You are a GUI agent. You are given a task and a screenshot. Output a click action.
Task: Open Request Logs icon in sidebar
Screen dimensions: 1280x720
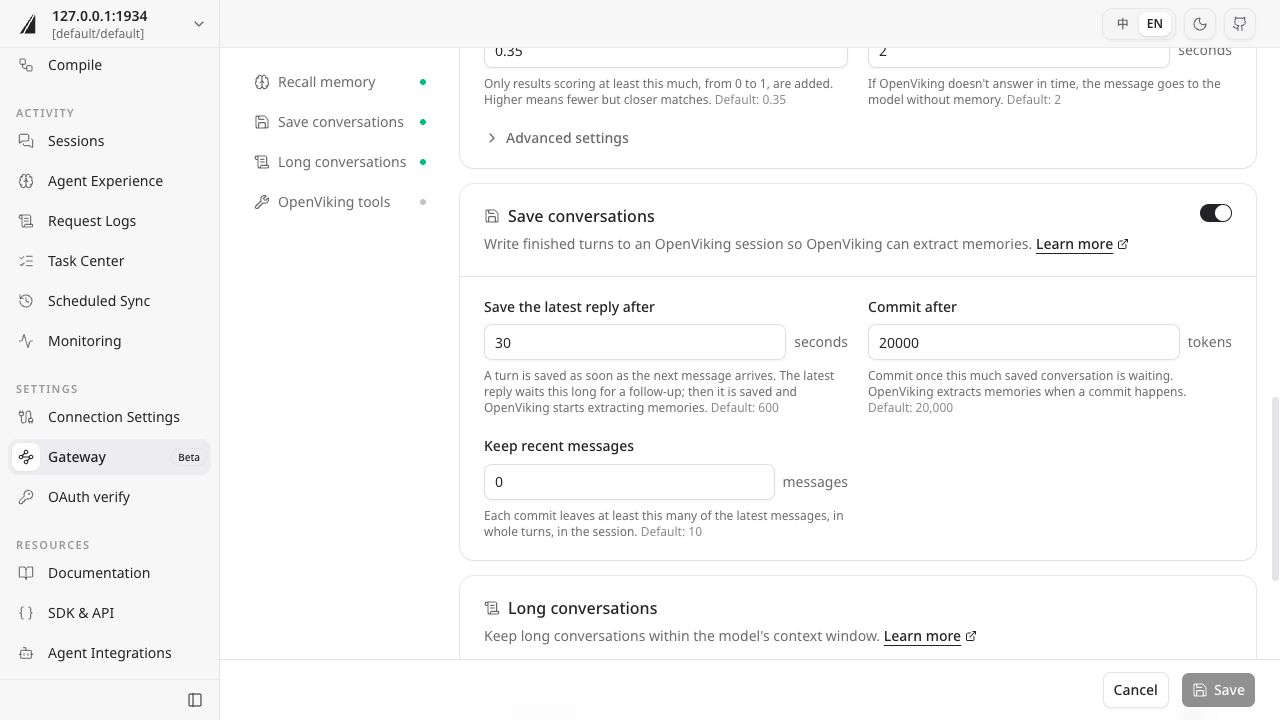coord(26,221)
